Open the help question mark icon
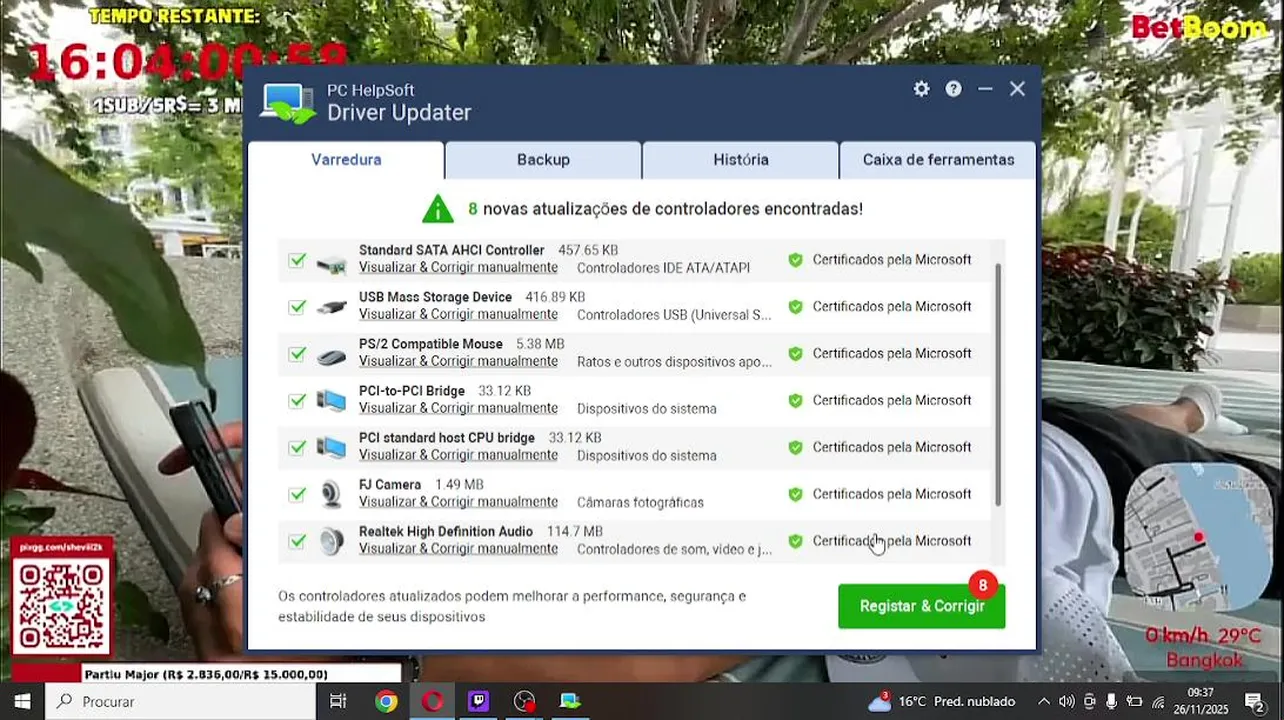The image size is (1284, 720). coord(954,89)
